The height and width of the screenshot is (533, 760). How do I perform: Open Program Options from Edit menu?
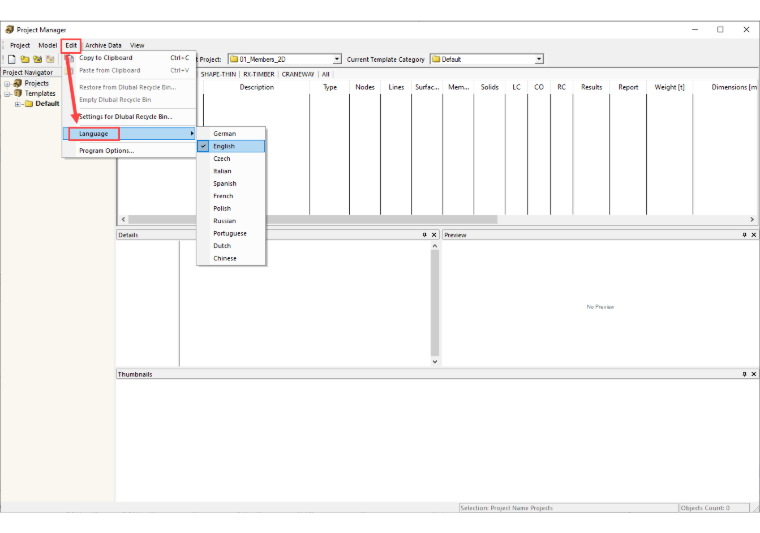click(129, 150)
